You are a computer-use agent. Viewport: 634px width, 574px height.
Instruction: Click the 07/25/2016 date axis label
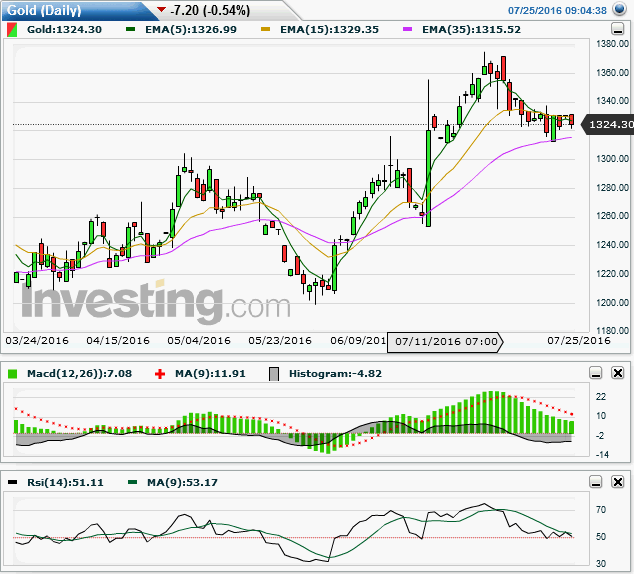579,340
